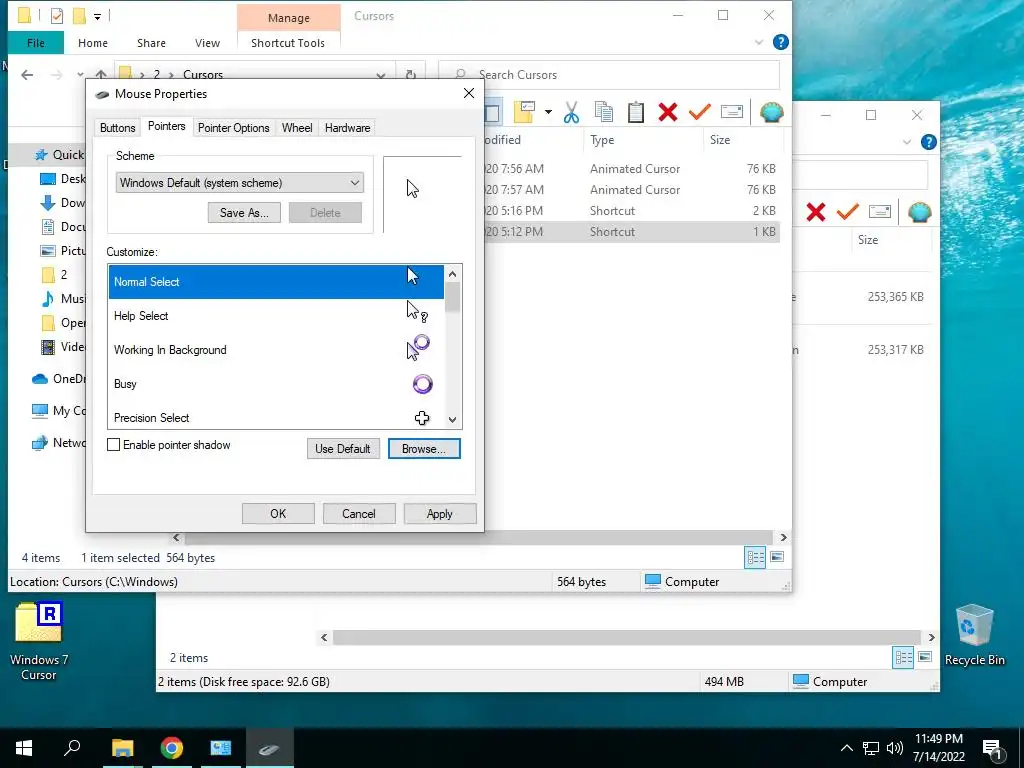Screen dimensions: 1024x768
Task: Click the Browse... button
Action: pyautogui.click(x=424, y=449)
